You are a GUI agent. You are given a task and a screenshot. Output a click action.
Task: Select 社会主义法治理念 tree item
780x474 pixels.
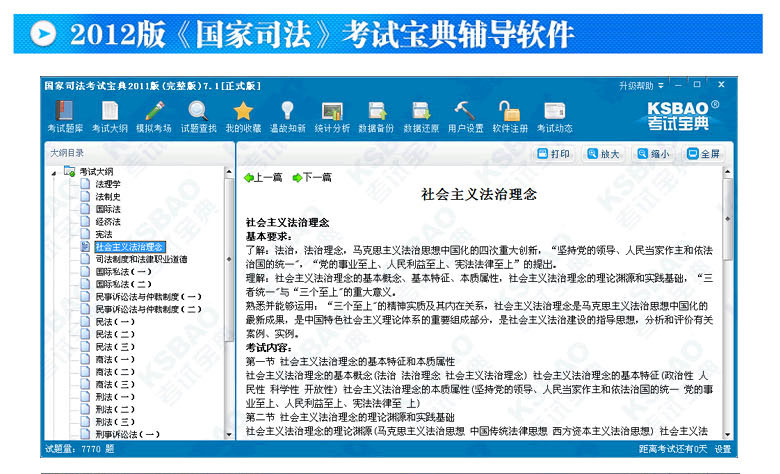point(129,247)
